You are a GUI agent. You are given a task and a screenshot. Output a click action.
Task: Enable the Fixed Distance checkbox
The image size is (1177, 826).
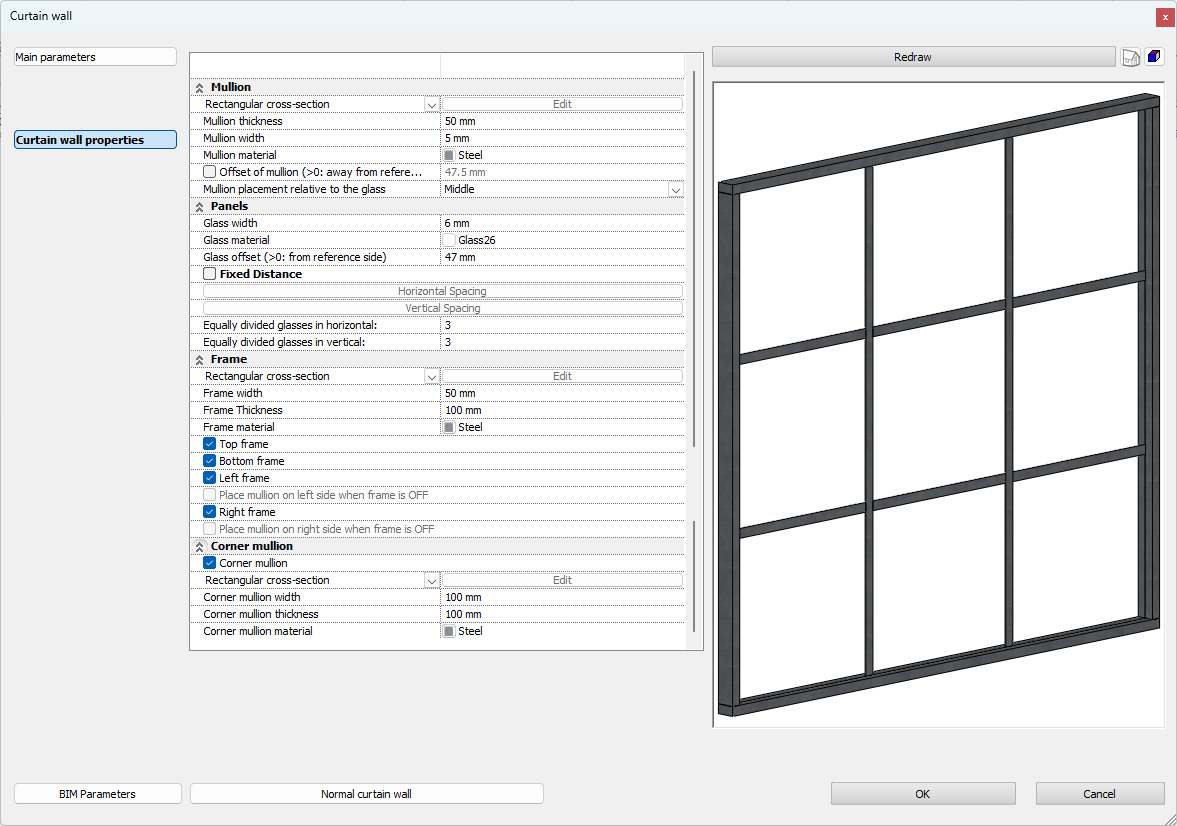tap(209, 274)
